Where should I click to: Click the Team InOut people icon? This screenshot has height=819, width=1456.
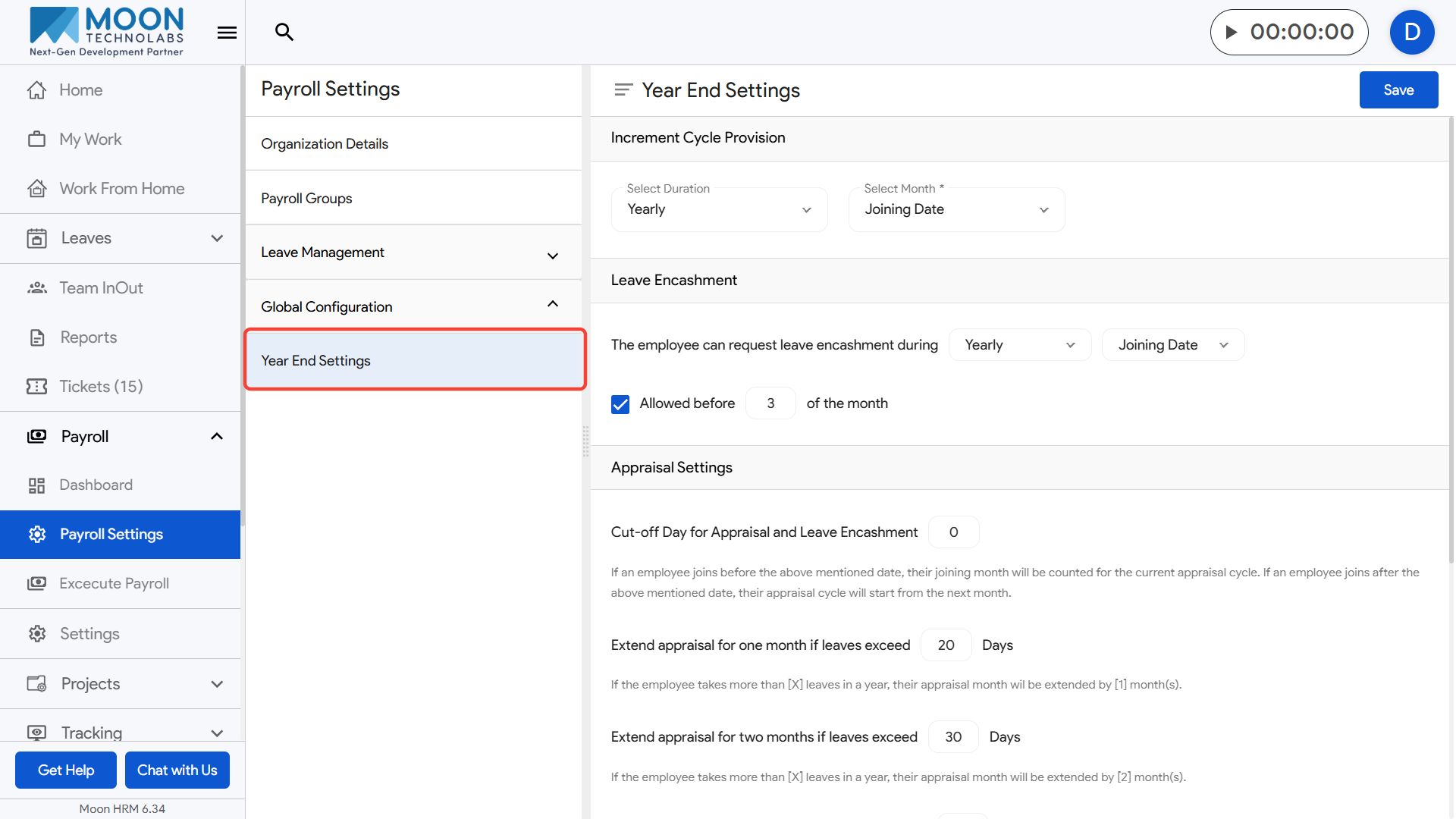(x=36, y=288)
